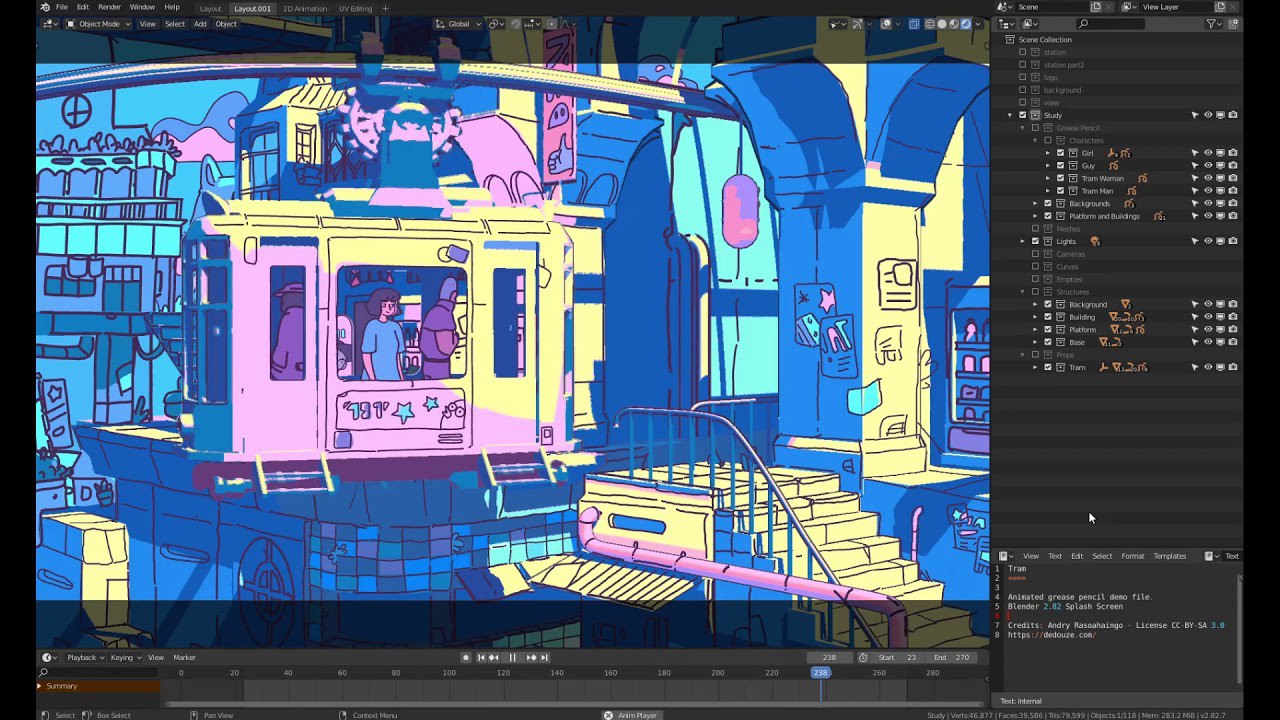Hide the Platform collection with eye icon
Screen dimensions: 1280x720
coord(1208,329)
